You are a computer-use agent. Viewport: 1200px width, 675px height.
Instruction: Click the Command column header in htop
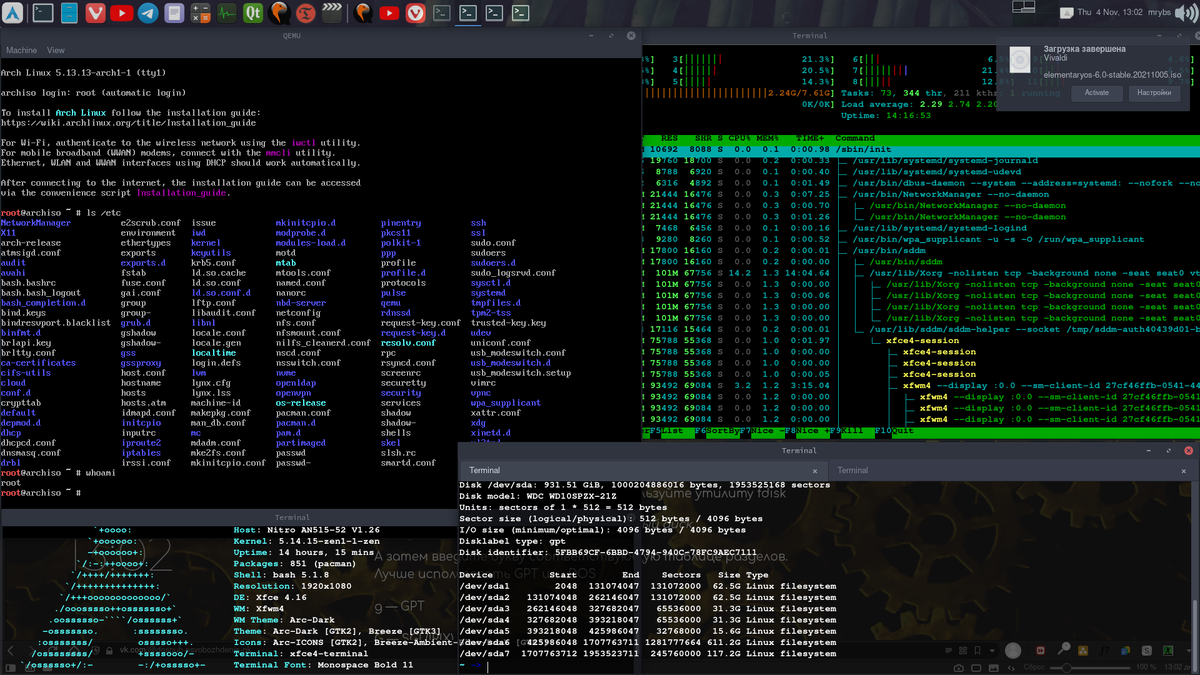tap(855, 138)
